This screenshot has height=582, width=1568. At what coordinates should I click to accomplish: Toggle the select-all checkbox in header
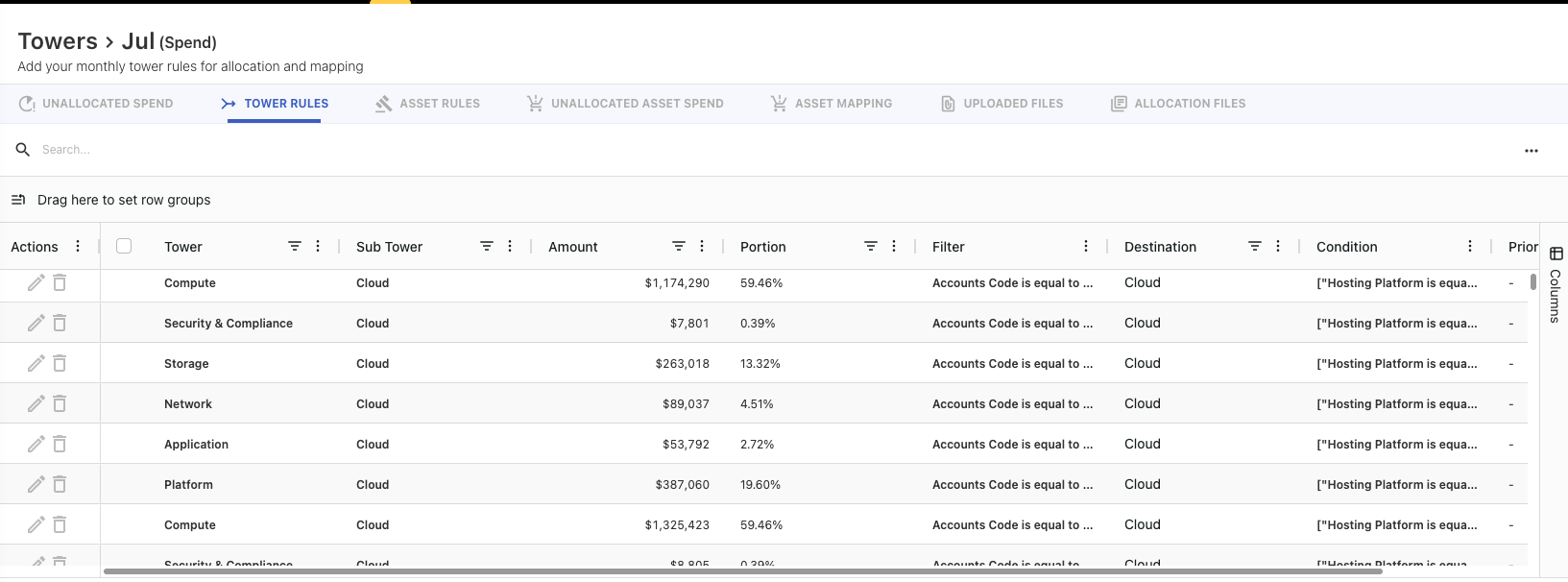(x=124, y=246)
